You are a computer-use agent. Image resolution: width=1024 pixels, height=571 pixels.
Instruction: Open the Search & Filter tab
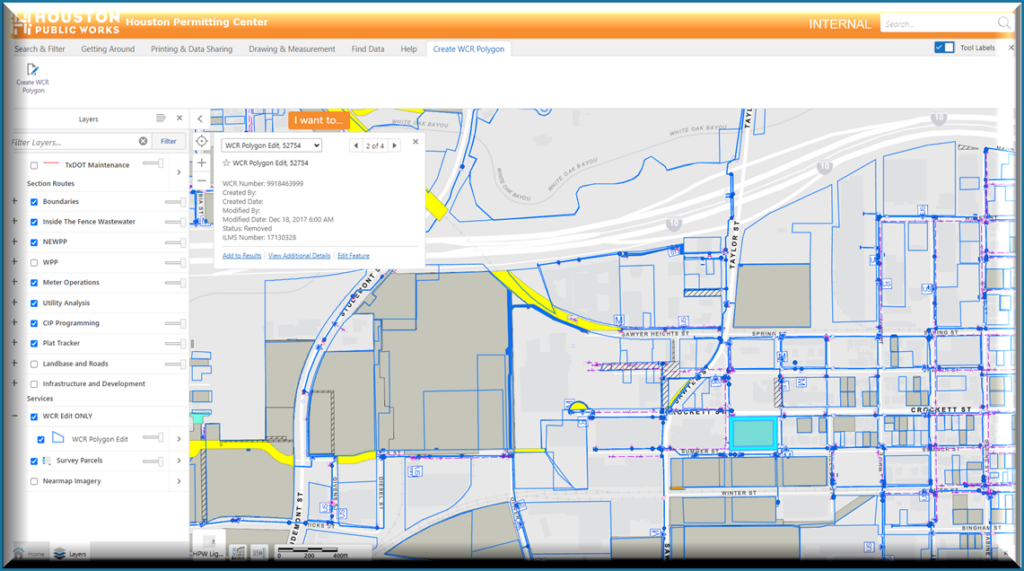coord(39,49)
